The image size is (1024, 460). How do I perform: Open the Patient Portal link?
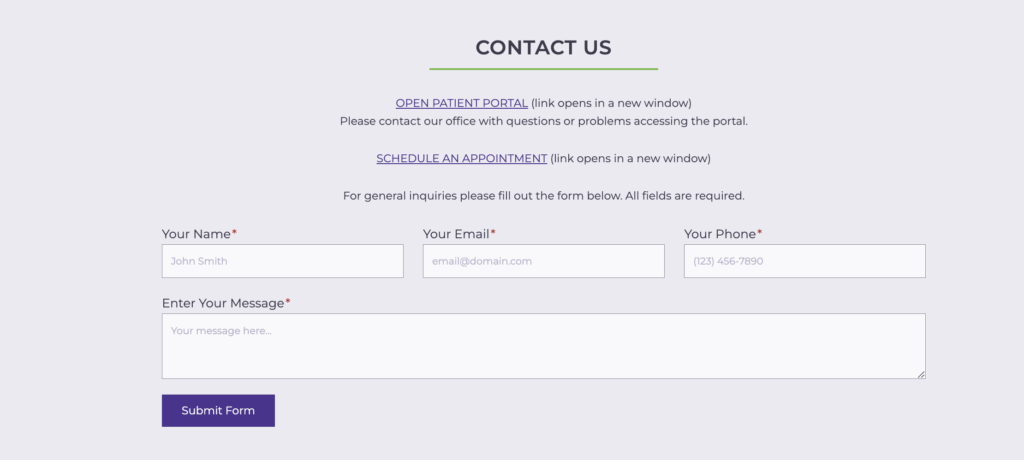(x=461, y=103)
